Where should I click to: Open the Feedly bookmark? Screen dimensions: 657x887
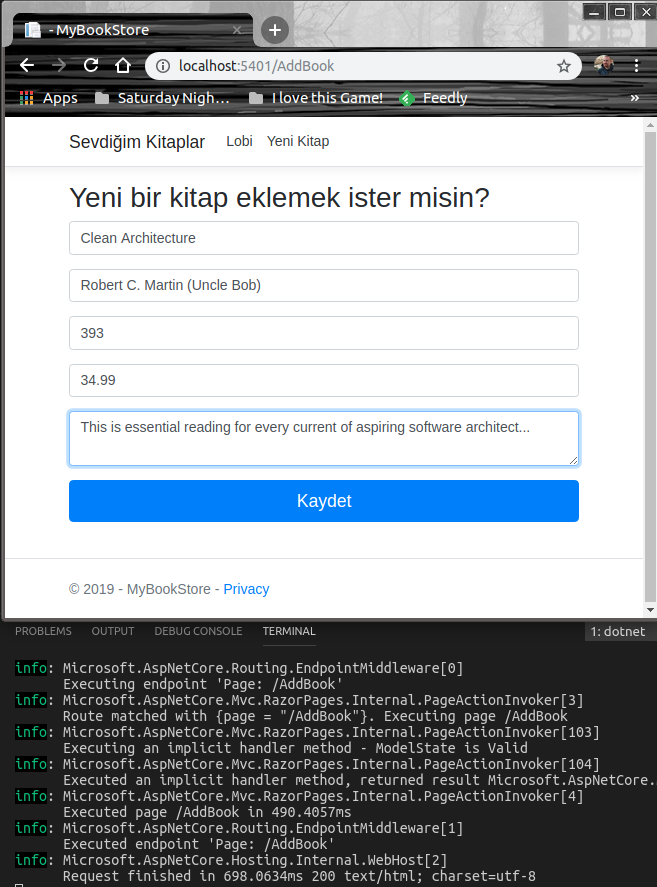pyautogui.click(x=433, y=98)
